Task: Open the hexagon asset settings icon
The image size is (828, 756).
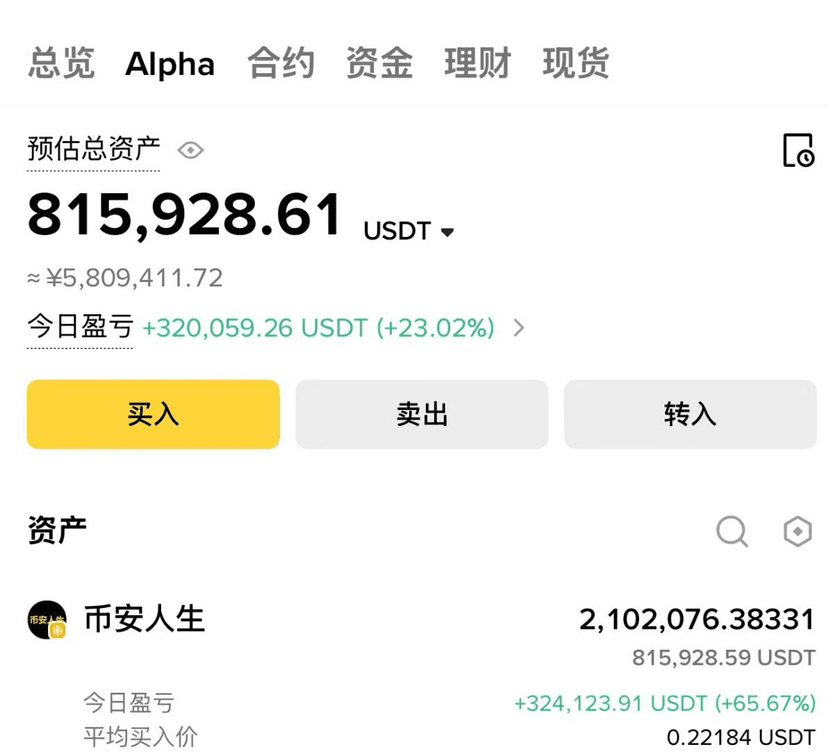Action: 797,531
